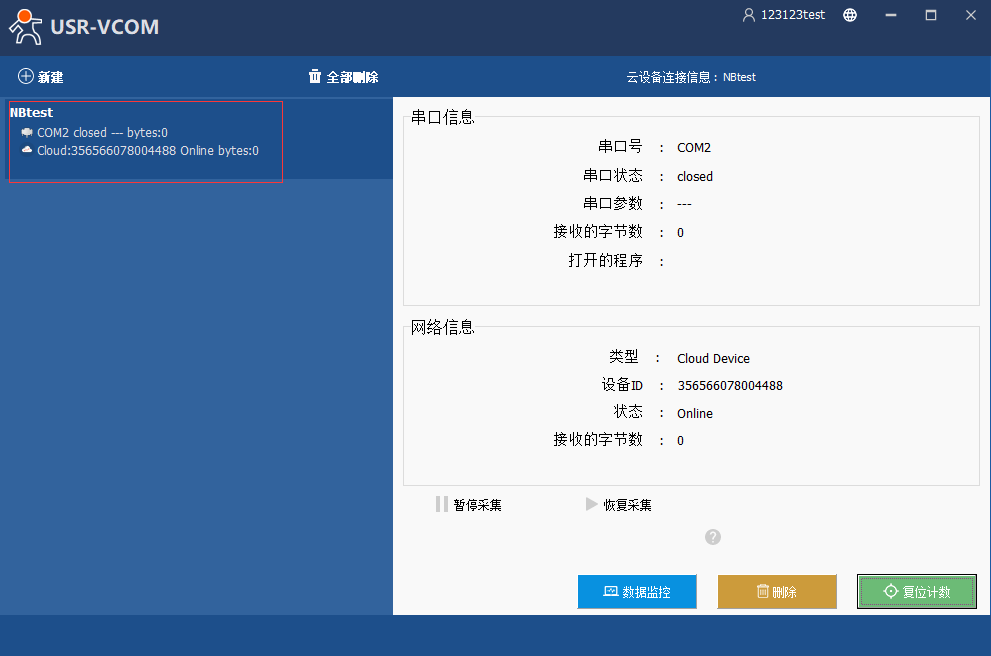The width and height of the screenshot is (991, 656).
Task: Click the orange 删除 button
Action: (x=777, y=592)
